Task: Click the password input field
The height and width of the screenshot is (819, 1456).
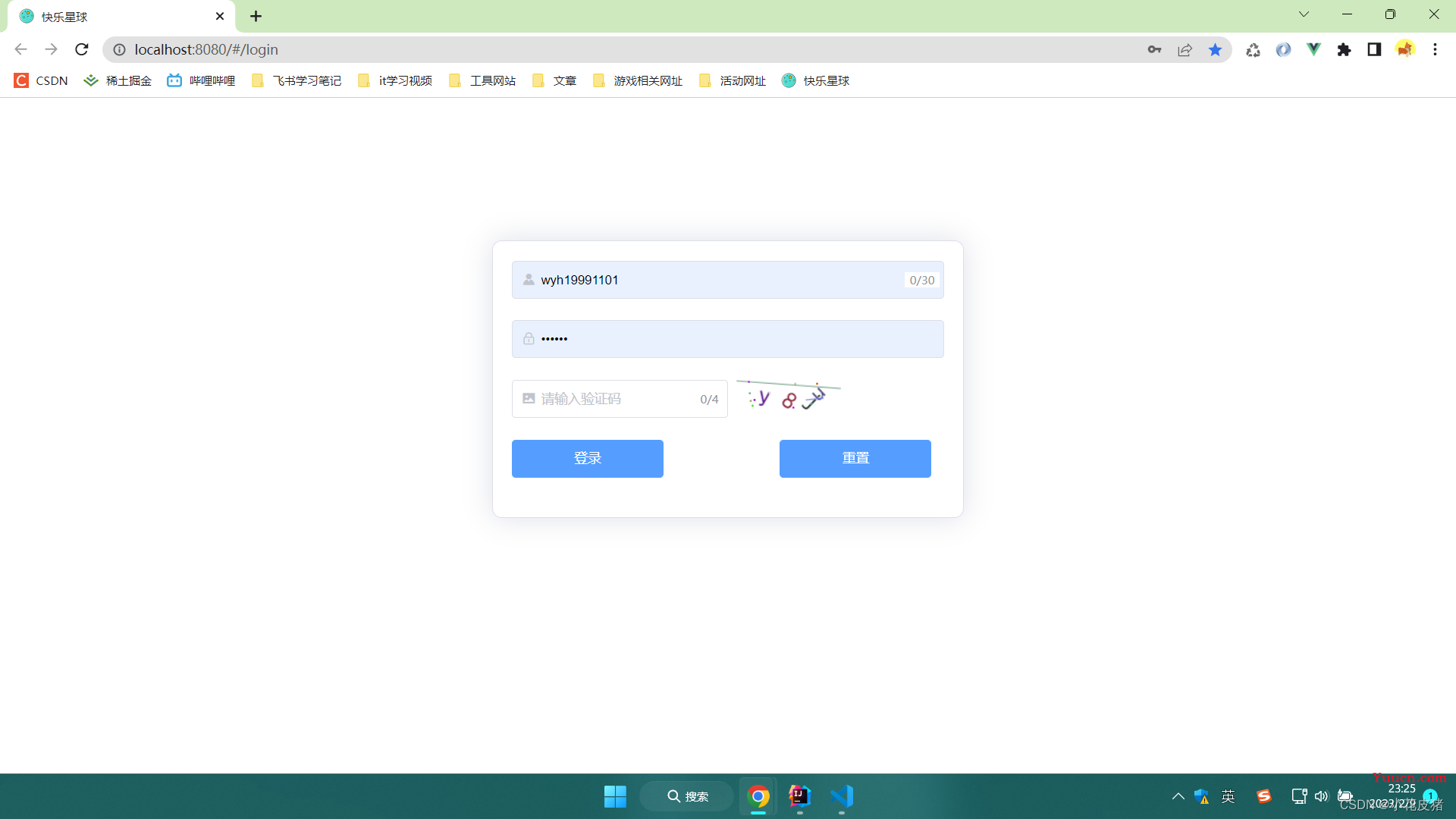Action: [x=728, y=339]
